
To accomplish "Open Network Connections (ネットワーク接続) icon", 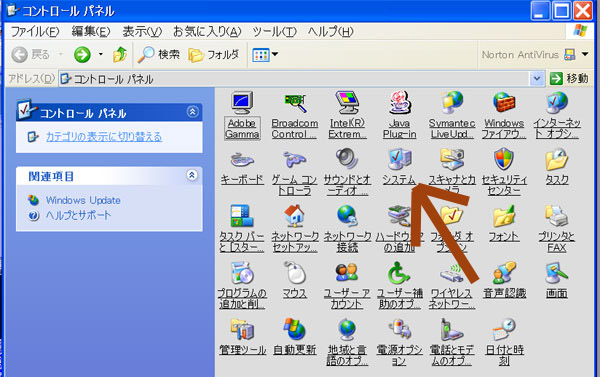I will [347, 216].
